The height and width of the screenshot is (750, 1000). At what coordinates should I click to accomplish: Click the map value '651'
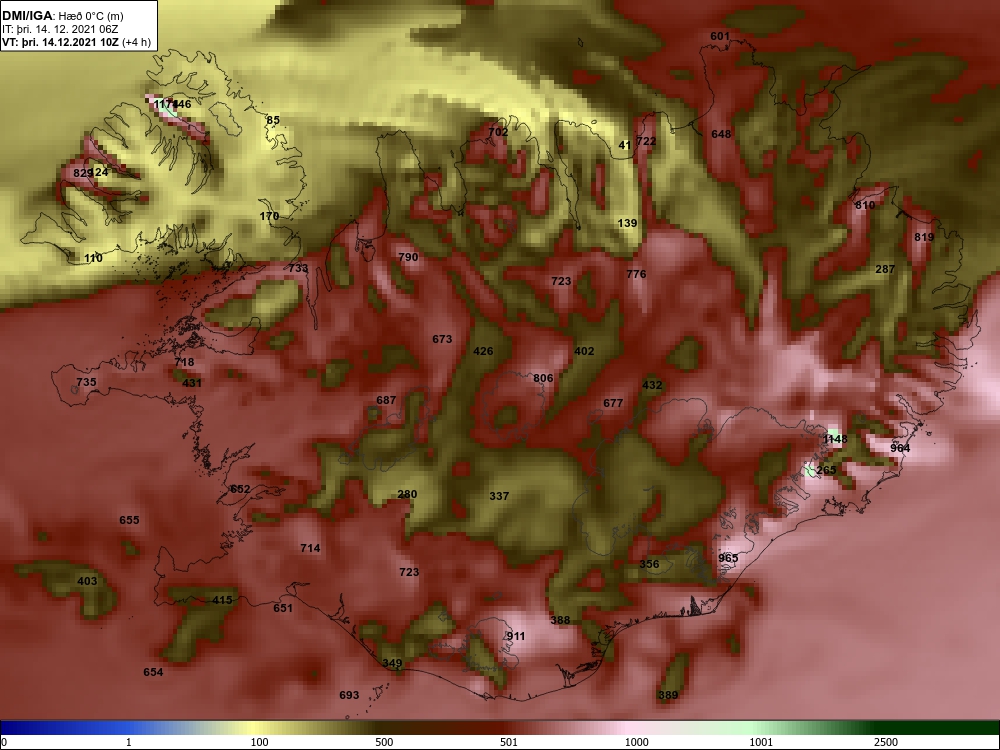tap(283, 608)
